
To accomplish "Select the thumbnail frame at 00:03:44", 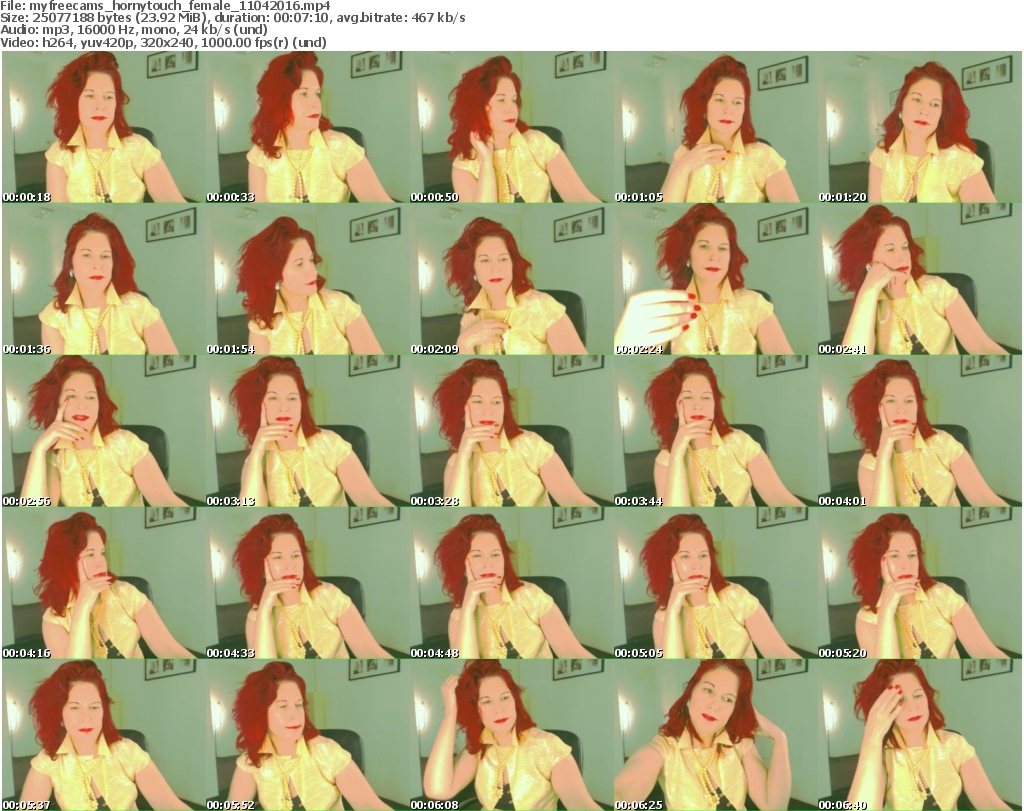I will pyautogui.click(x=715, y=432).
